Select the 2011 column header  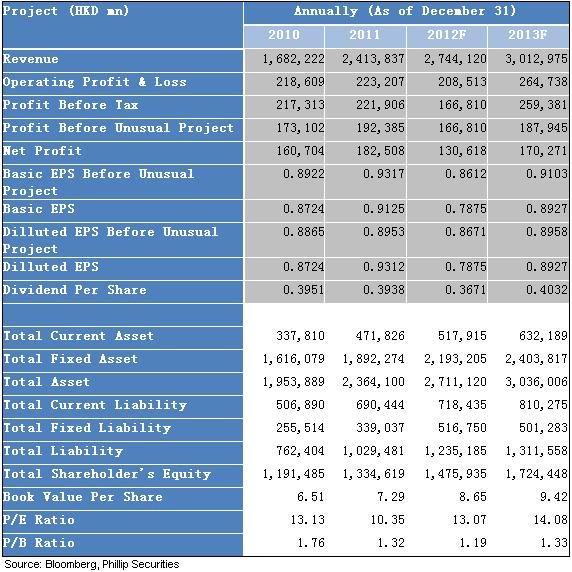coord(365,35)
